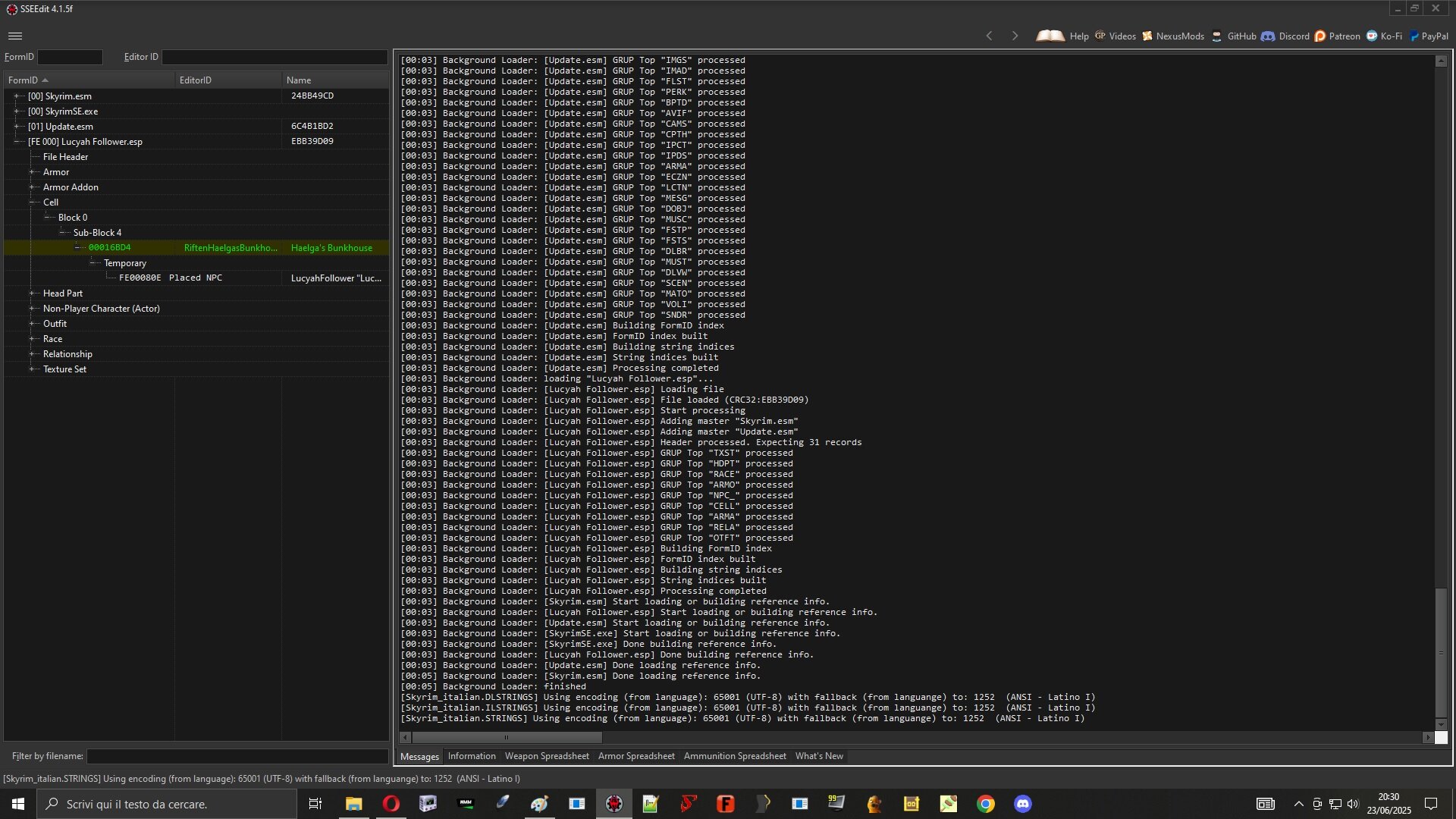Screen dimensions: 1456x819
Task: Click Filter by filename field
Action: [x=237, y=756]
